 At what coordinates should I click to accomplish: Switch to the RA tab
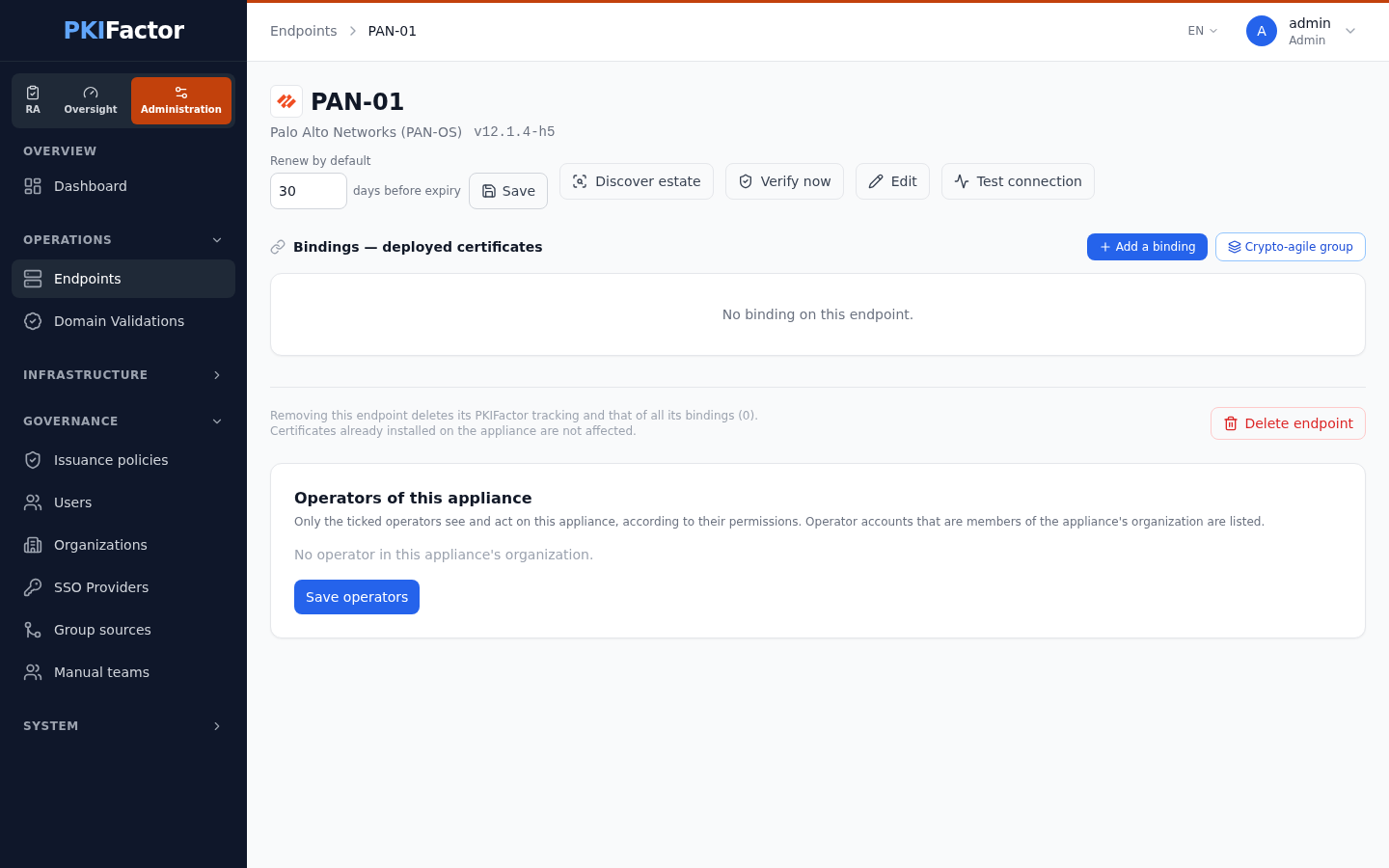point(33,100)
